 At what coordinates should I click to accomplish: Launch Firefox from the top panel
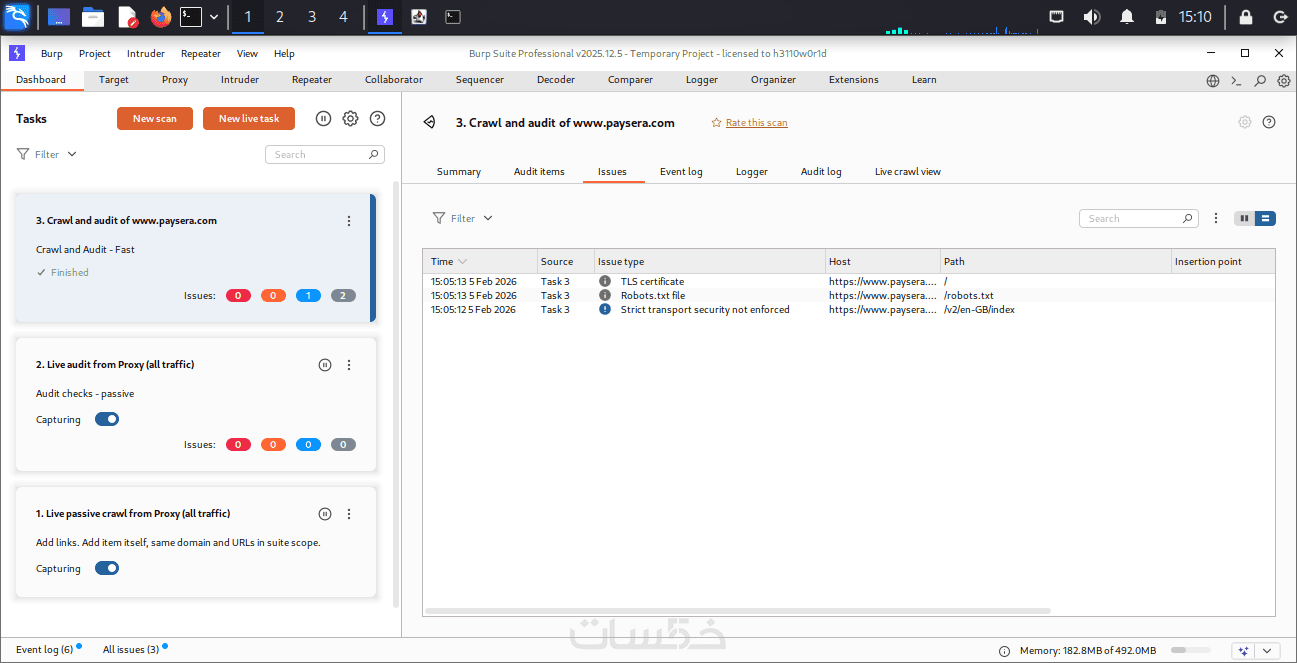[x=160, y=16]
